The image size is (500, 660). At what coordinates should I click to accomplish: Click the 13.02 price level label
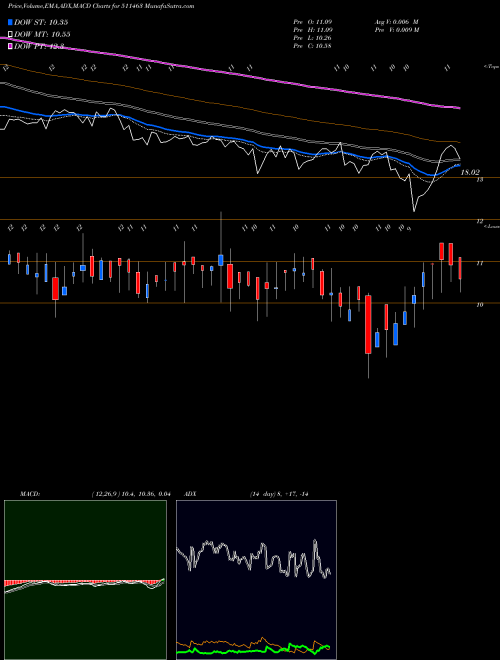coord(470,172)
